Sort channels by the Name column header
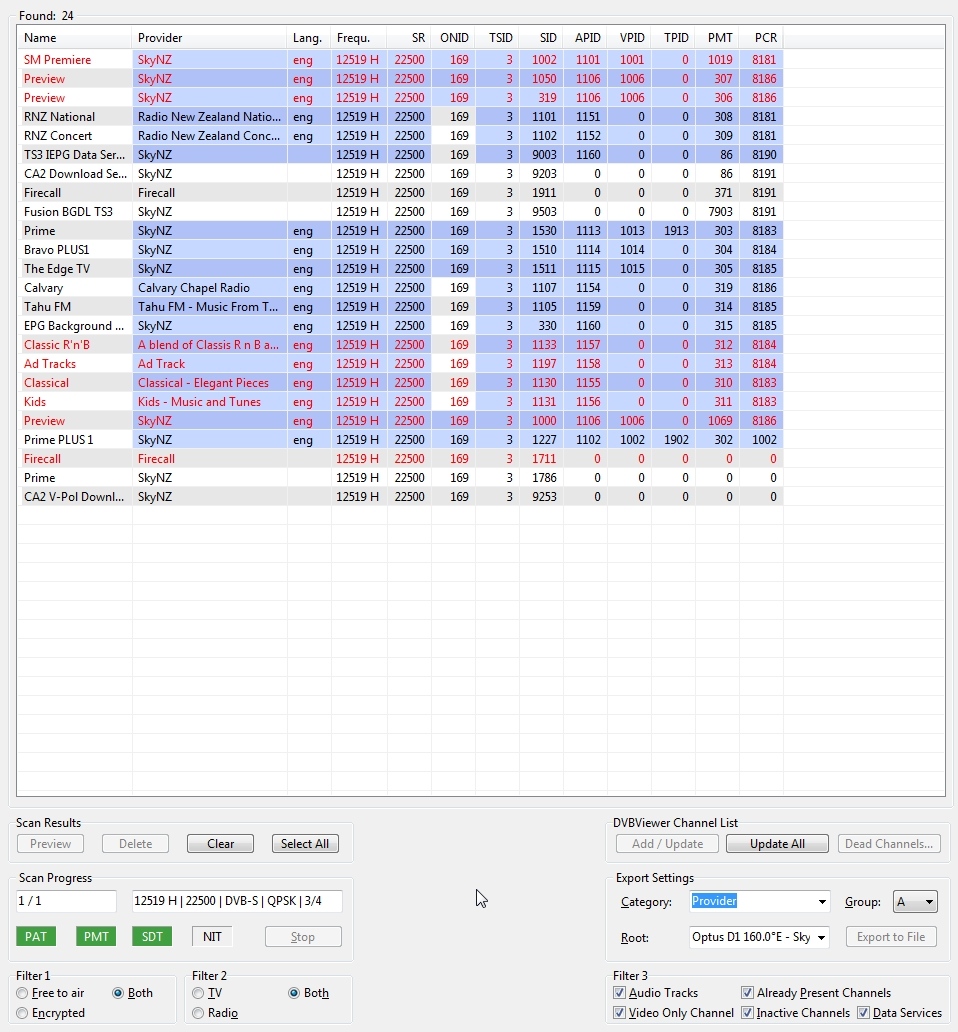The height and width of the screenshot is (1032, 958). [x=74, y=38]
